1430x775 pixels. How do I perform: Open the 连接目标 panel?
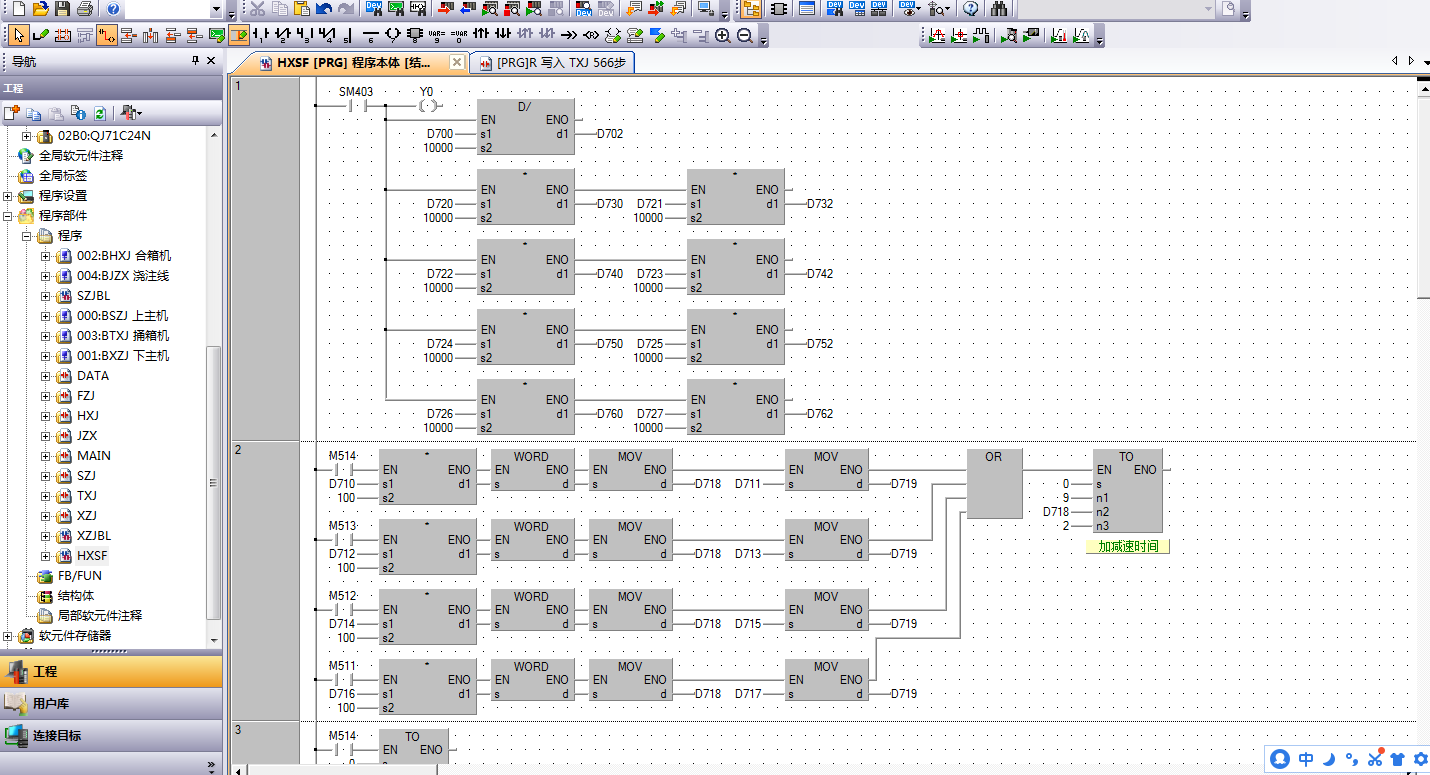pos(57,736)
